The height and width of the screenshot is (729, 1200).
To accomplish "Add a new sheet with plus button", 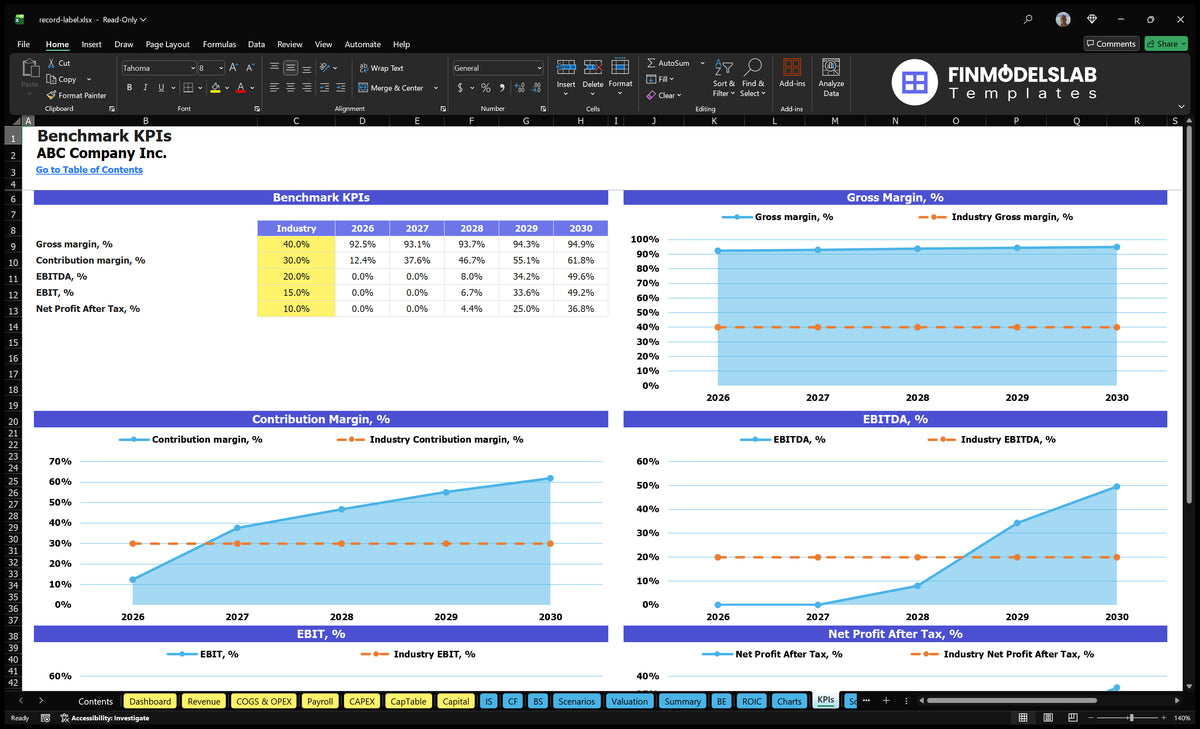I will 886,700.
